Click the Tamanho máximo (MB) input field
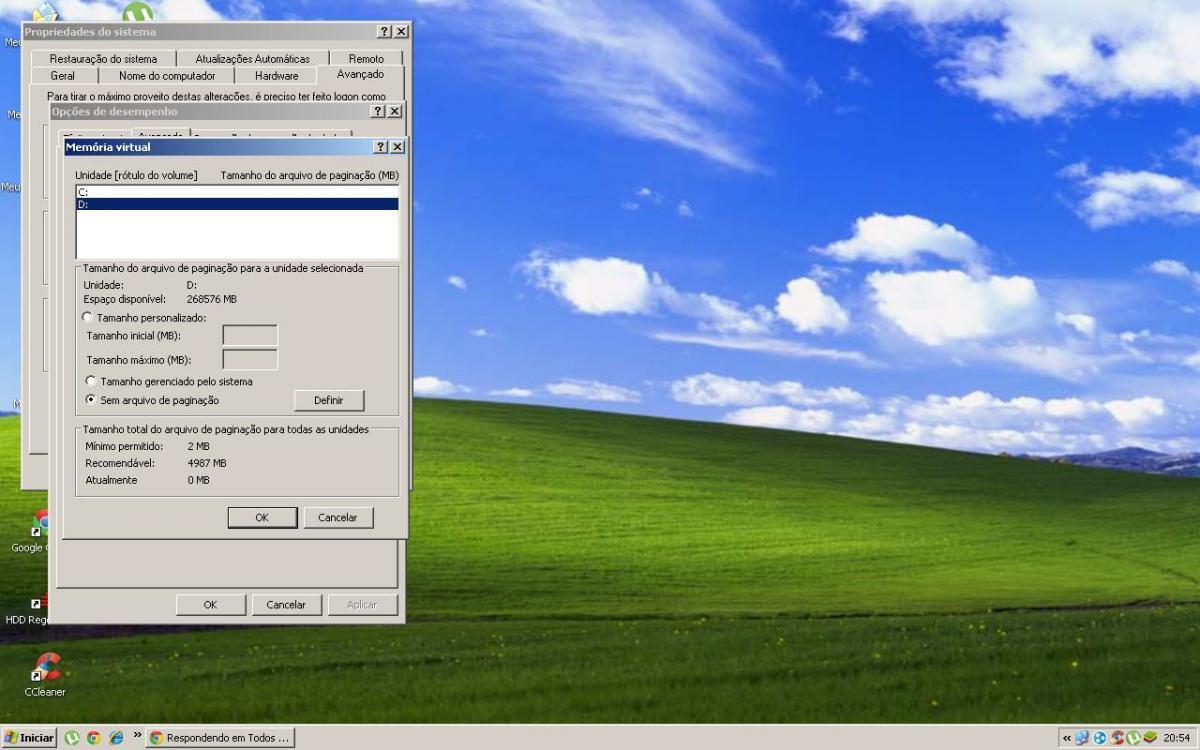Viewport: 1200px width, 750px height. coord(250,359)
